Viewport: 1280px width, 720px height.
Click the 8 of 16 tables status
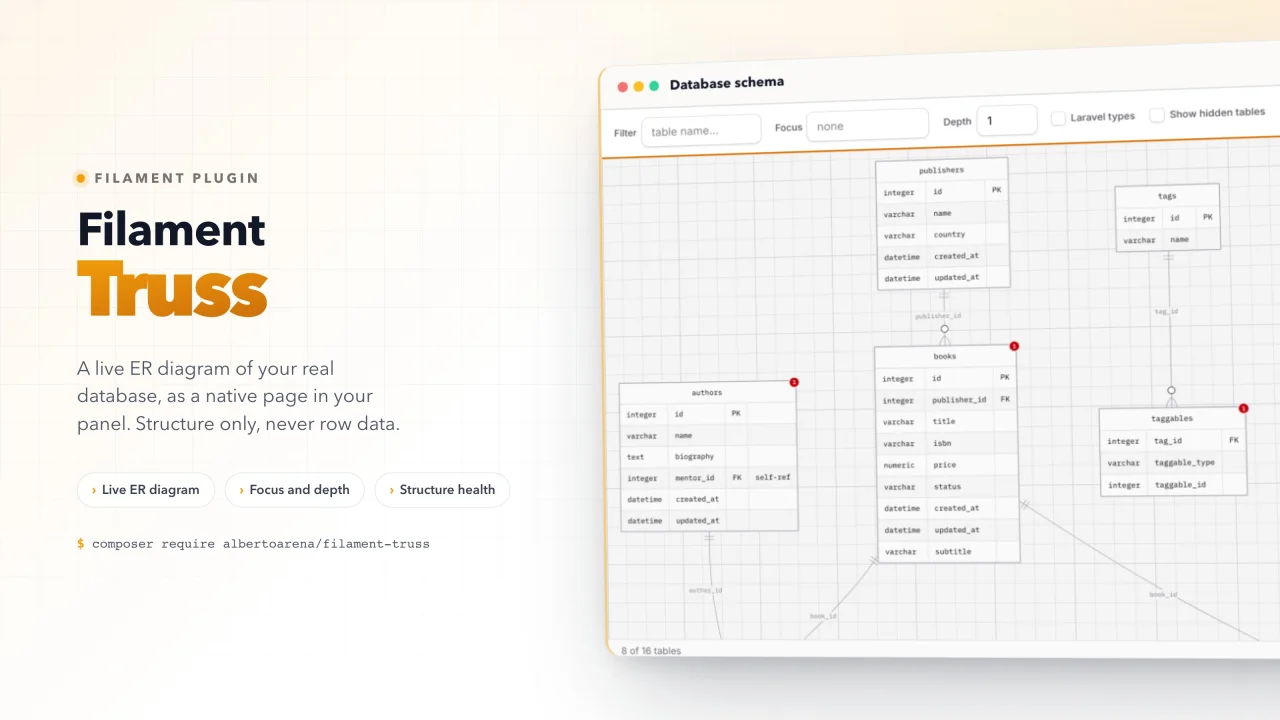651,651
